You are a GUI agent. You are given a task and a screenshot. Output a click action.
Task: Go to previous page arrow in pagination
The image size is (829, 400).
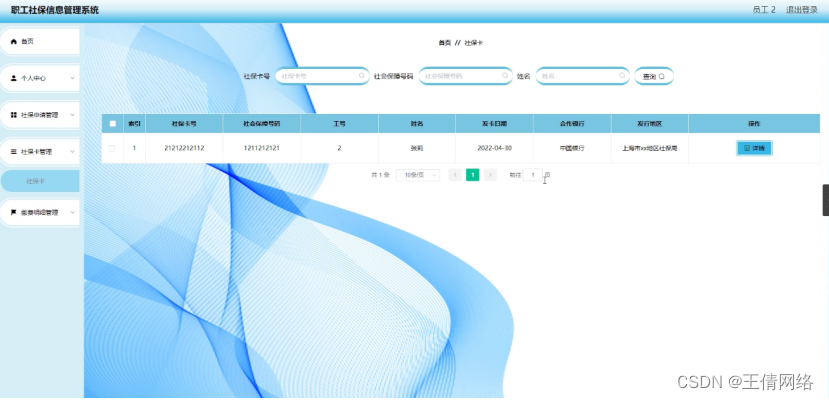(x=455, y=175)
